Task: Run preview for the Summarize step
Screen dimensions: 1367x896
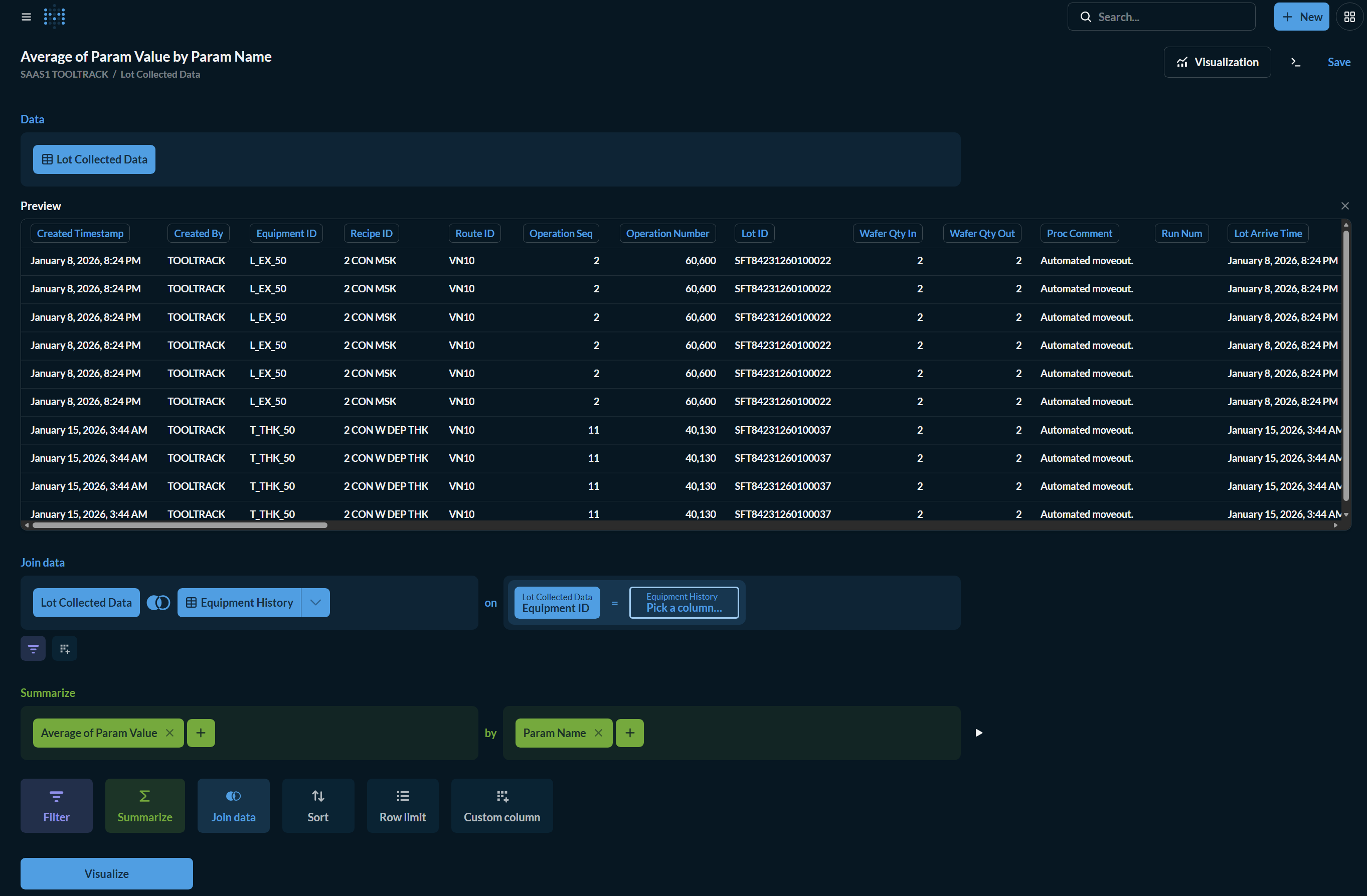Action: 979,733
